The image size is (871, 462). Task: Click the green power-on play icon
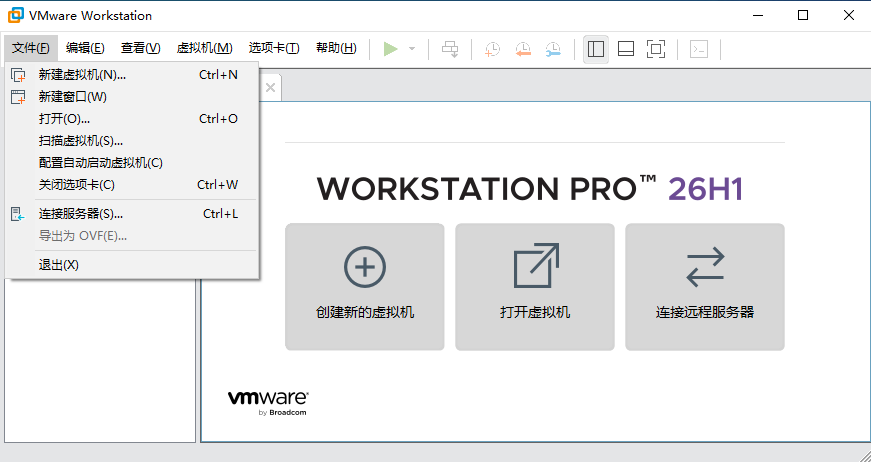(x=391, y=49)
